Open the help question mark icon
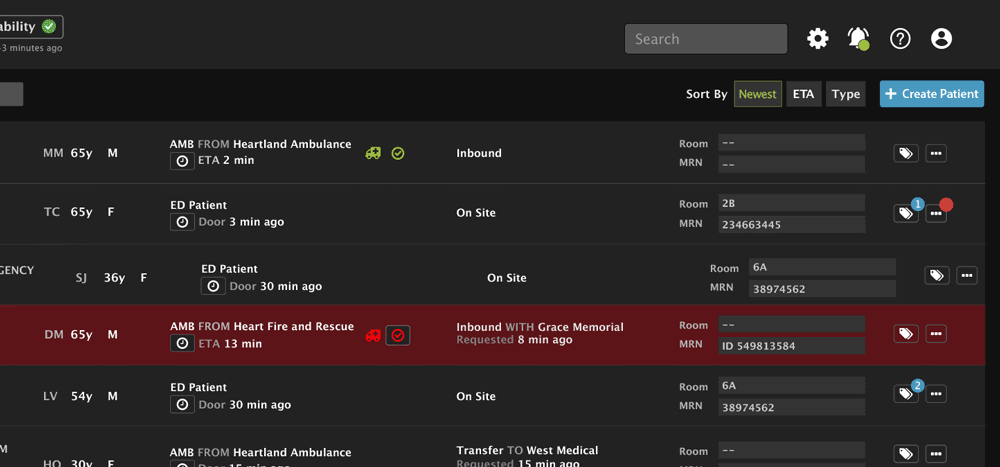This screenshot has width=1000, height=467. pyautogui.click(x=900, y=39)
